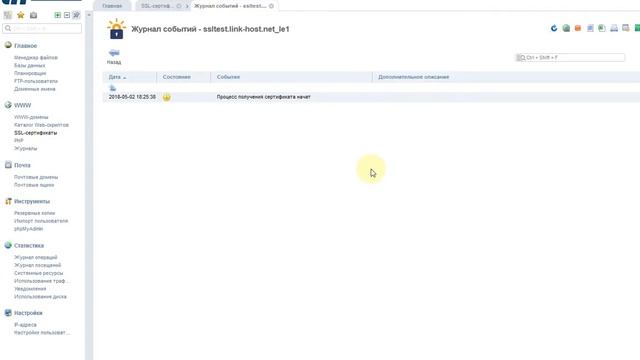
Task: Click the gray window icon beside the printer
Action: pos(626,28)
